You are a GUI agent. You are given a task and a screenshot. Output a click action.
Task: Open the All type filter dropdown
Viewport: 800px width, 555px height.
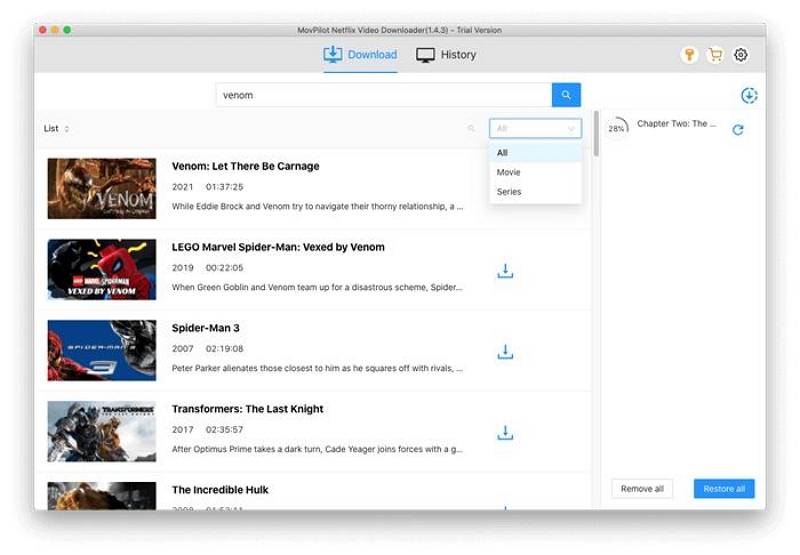pyautogui.click(x=535, y=129)
